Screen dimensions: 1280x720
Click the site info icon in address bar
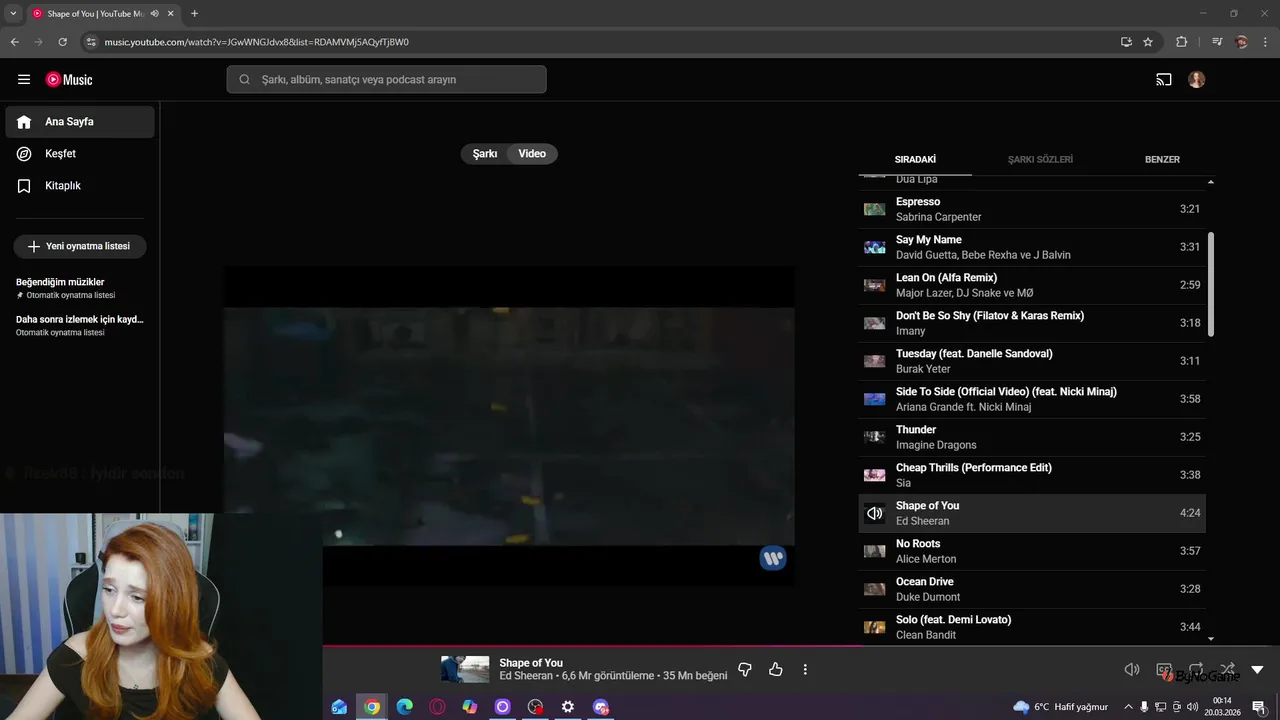91,42
